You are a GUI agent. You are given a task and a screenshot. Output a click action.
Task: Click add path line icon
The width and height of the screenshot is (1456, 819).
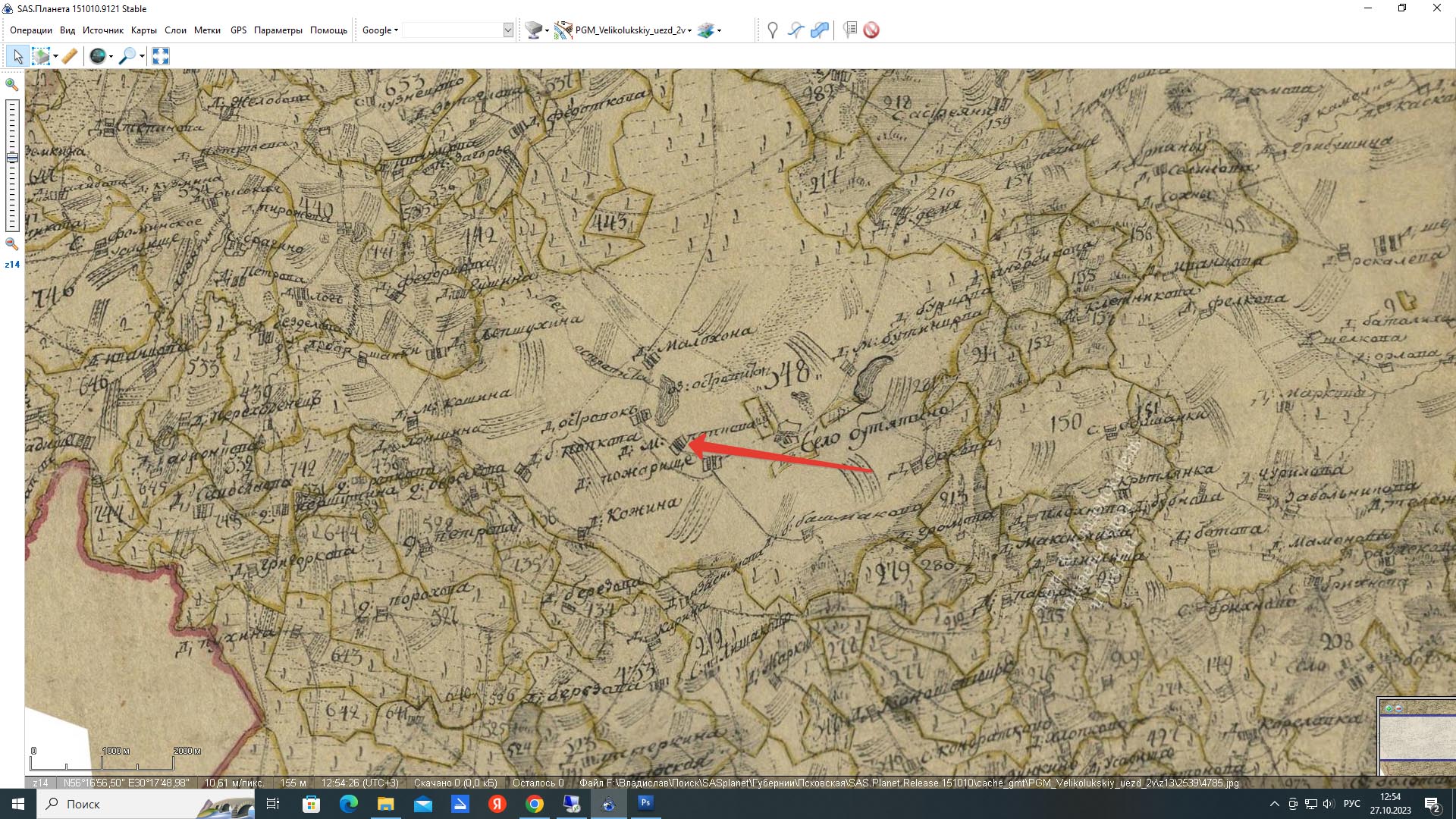[795, 30]
